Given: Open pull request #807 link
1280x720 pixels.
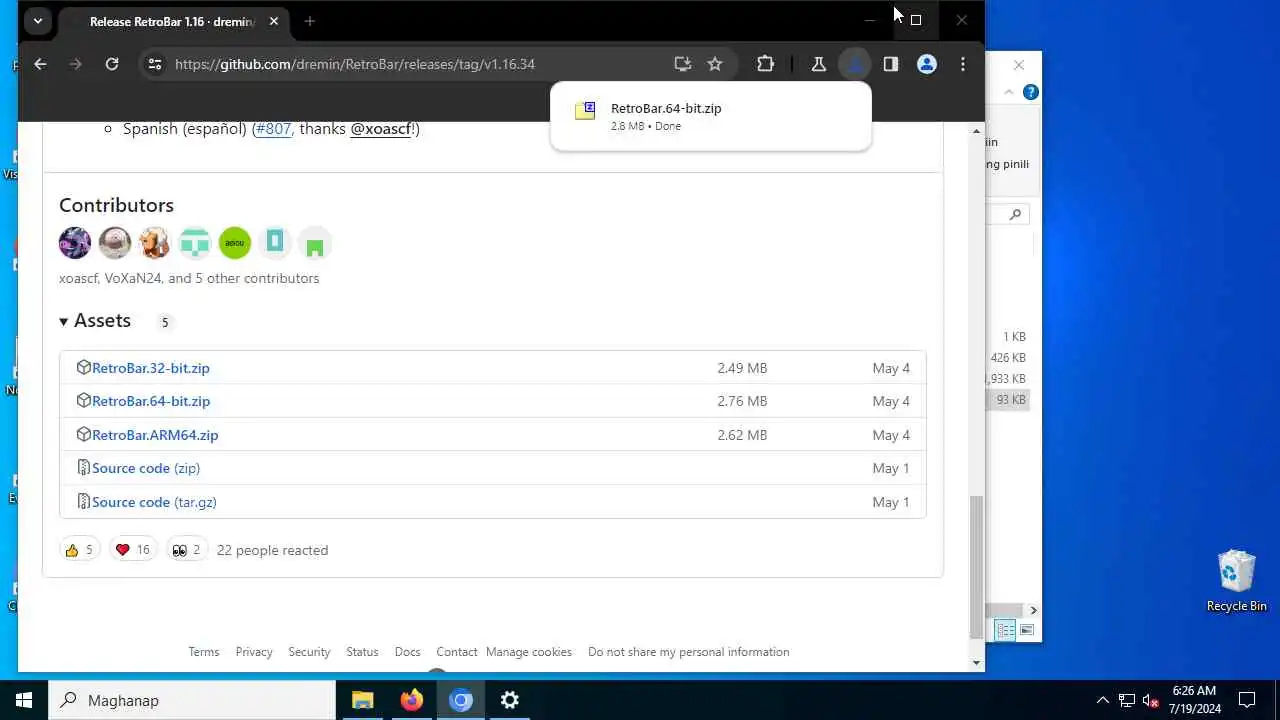Looking at the screenshot, I should [x=273, y=129].
